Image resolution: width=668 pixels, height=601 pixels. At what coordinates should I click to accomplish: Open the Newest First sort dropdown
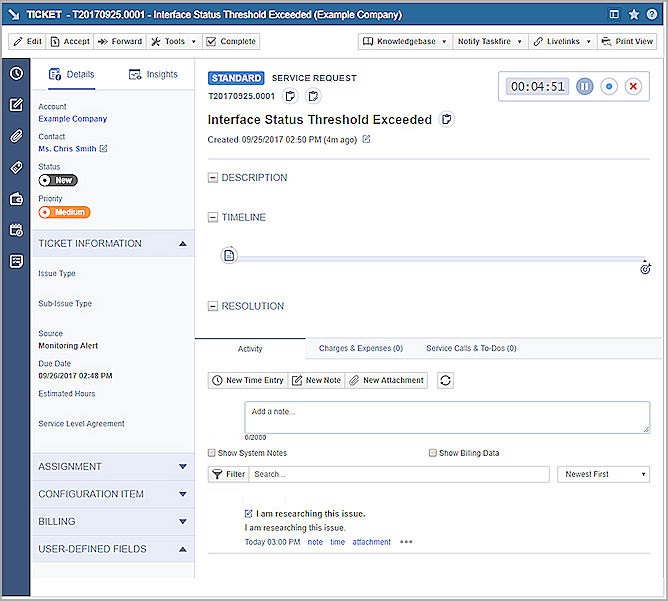click(x=605, y=474)
